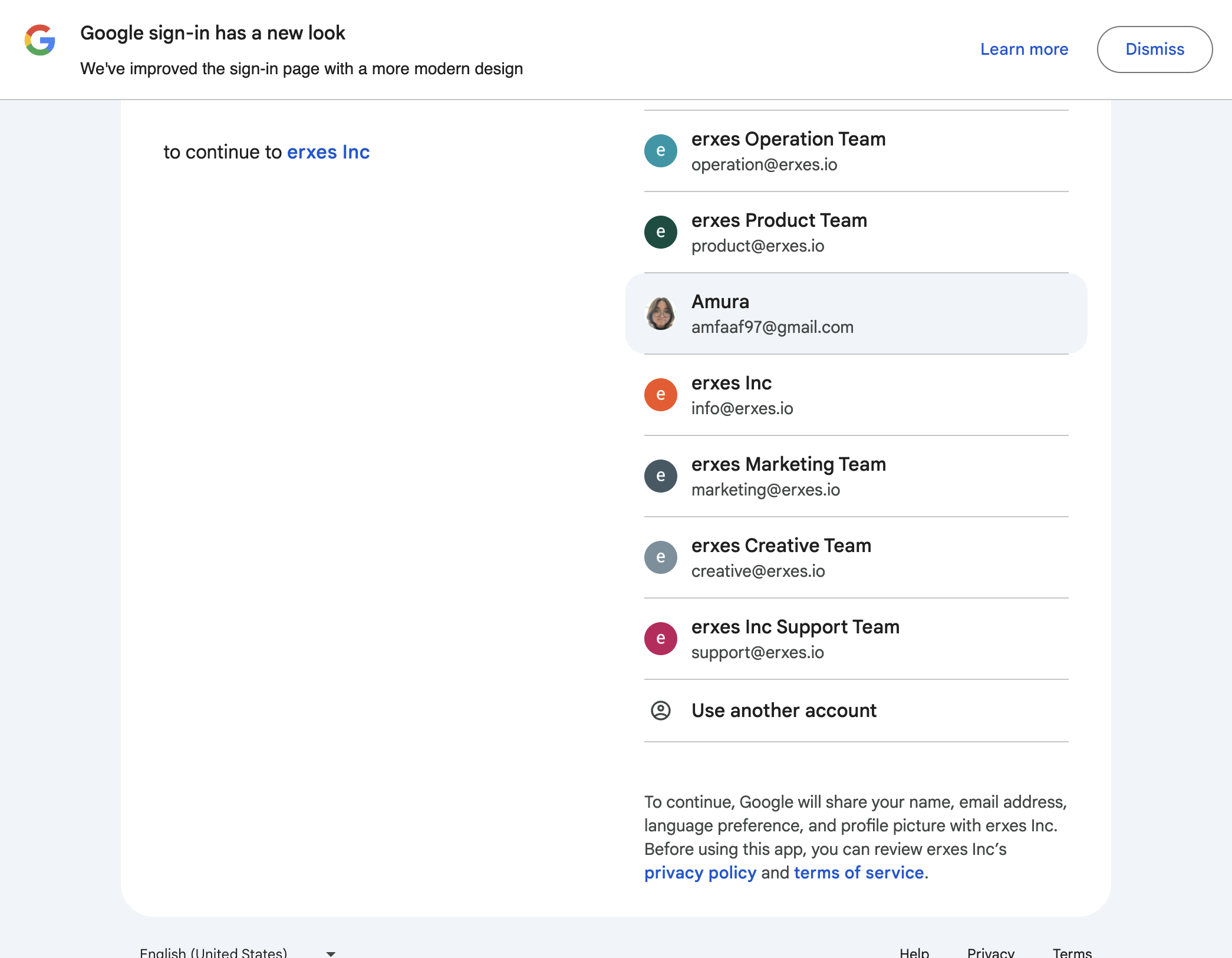
Task: Click the gray avatar for erxes Creative Team
Action: pyautogui.click(x=660, y=557)
